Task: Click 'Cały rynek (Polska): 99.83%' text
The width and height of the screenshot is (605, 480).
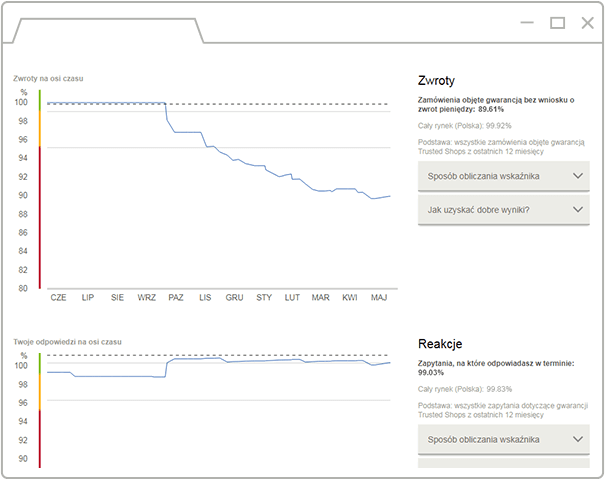Action: click(x=465, y=389)
